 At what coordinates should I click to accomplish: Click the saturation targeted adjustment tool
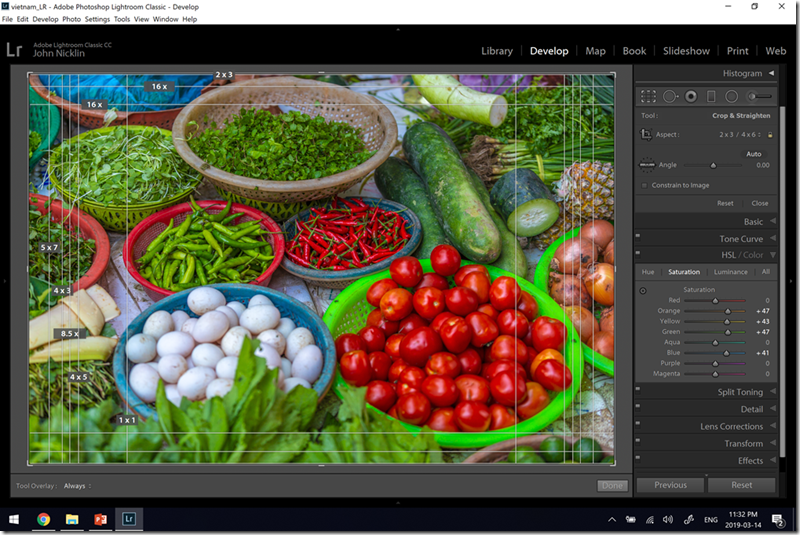pos(643,290)
